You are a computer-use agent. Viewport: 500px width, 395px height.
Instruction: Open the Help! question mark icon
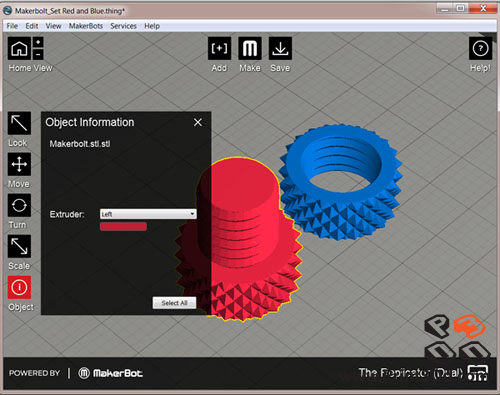(480, 48)
